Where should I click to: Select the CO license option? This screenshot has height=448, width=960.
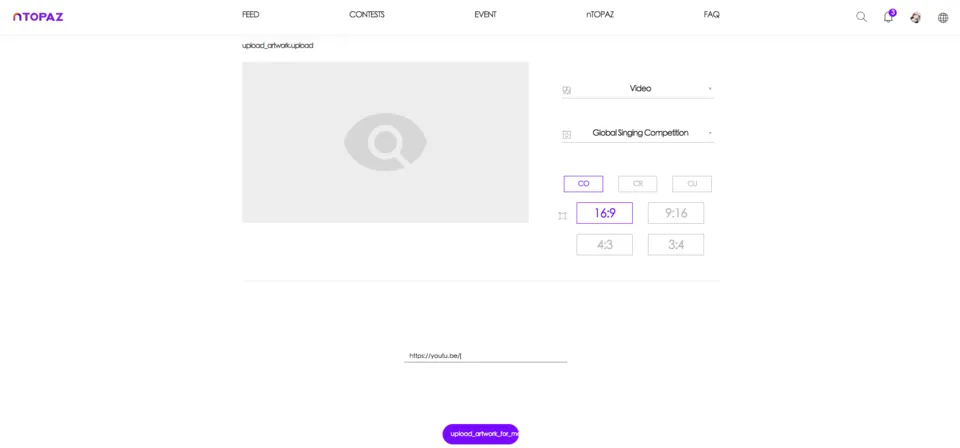(583, 184)
